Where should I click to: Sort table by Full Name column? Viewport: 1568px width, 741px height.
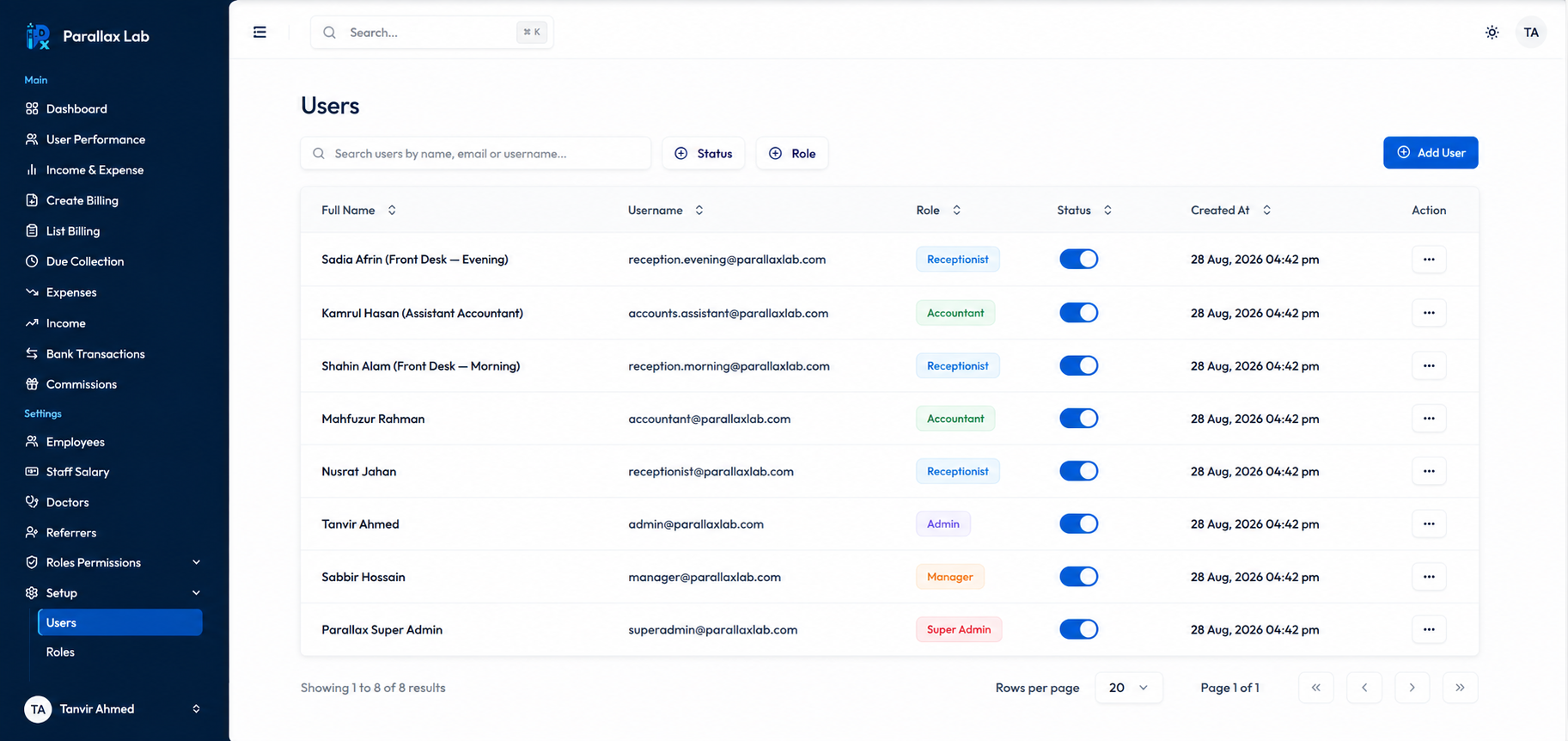pos(358,211)
